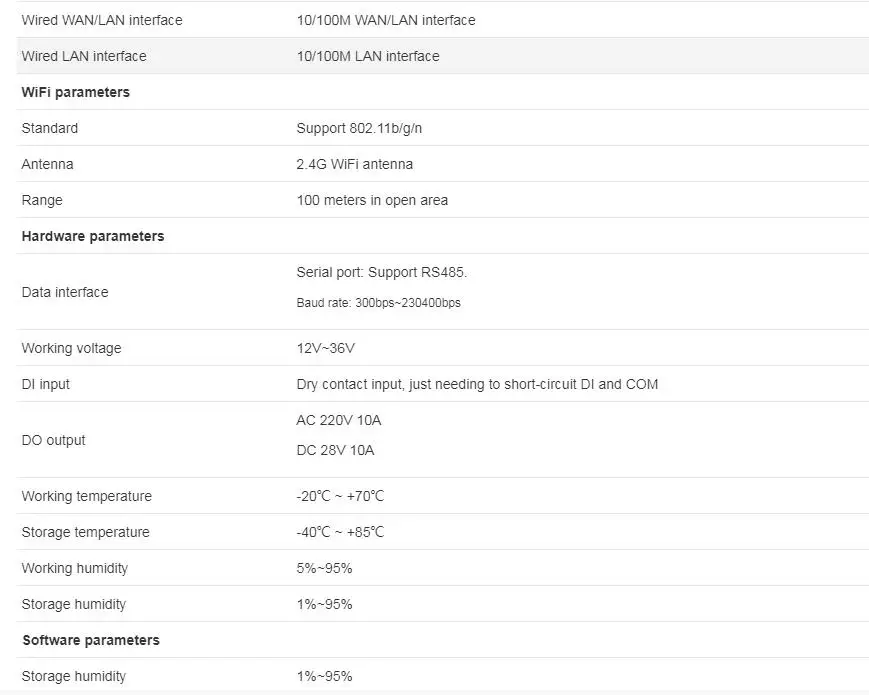Click the '-40℃ ~ +85℃' storage temperature
Viewport: 869px width, 695px height.
(x=340, y=532)
